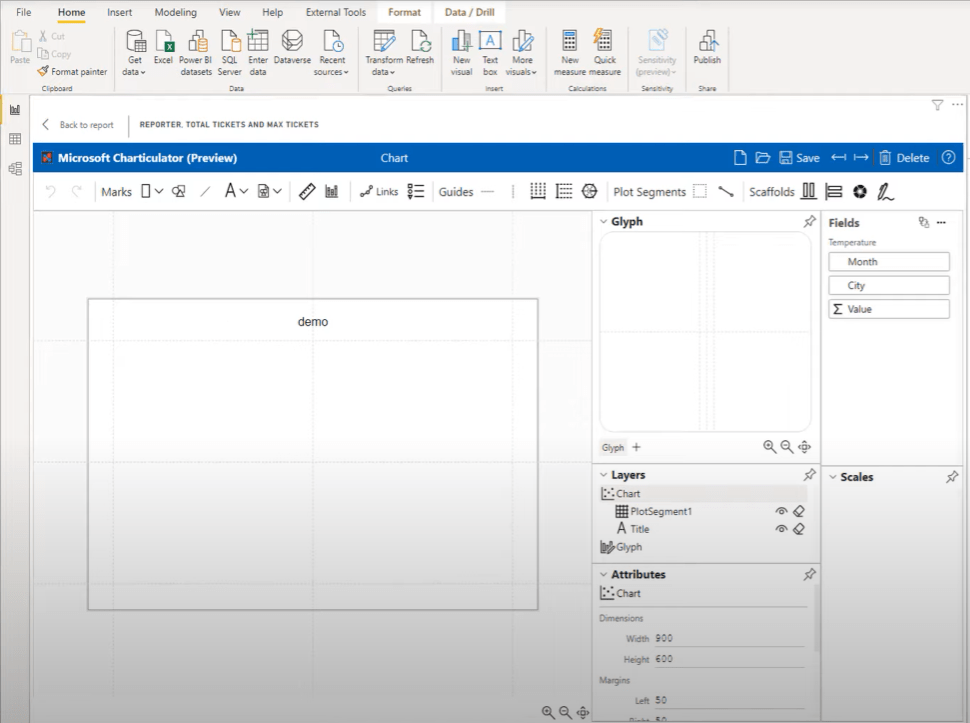The height and width of the screenshot is (723, 970).
Task: Open the Format ribbon tab
Action: pos(405,12)
